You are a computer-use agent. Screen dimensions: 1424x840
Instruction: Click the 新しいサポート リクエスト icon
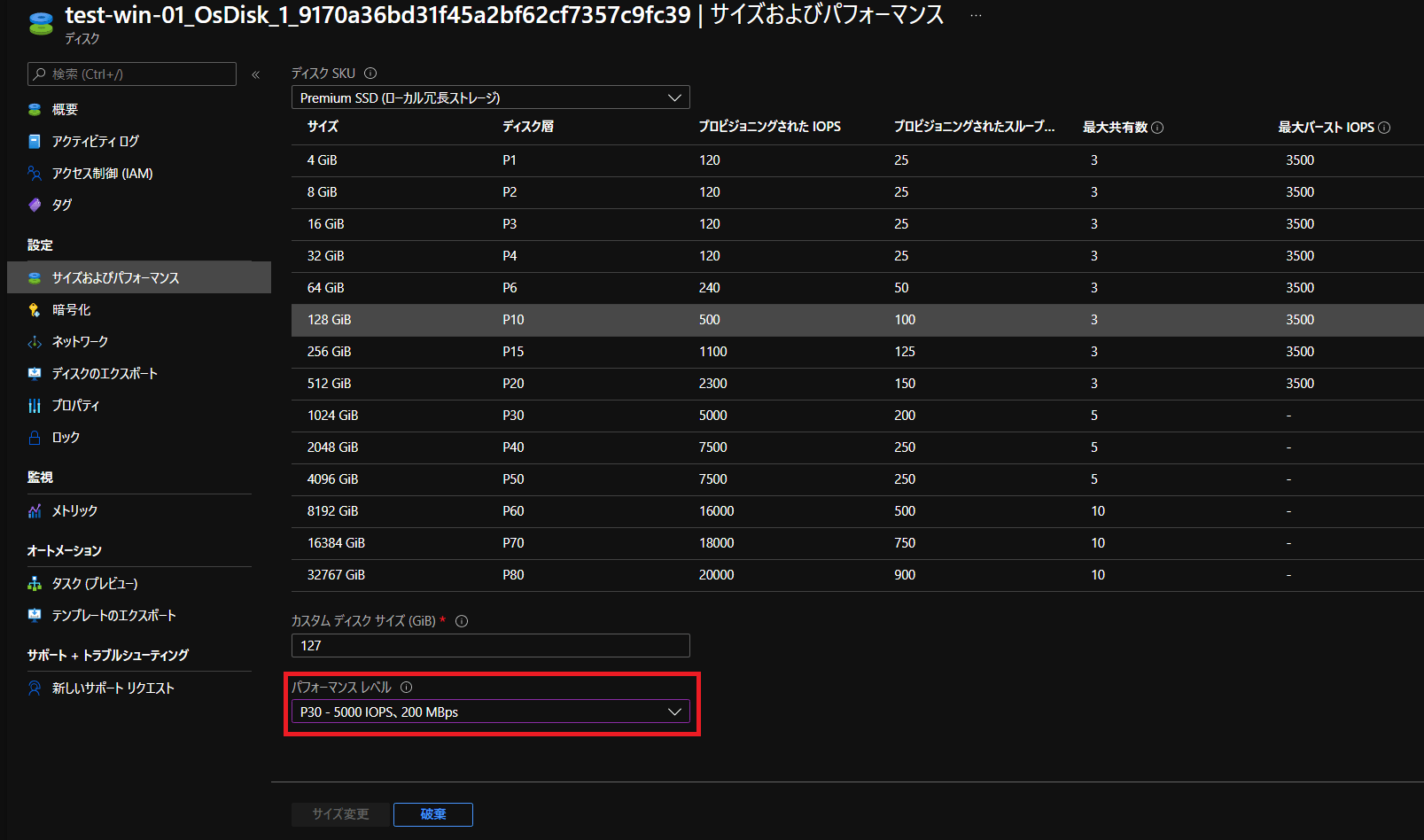(35, 688)
